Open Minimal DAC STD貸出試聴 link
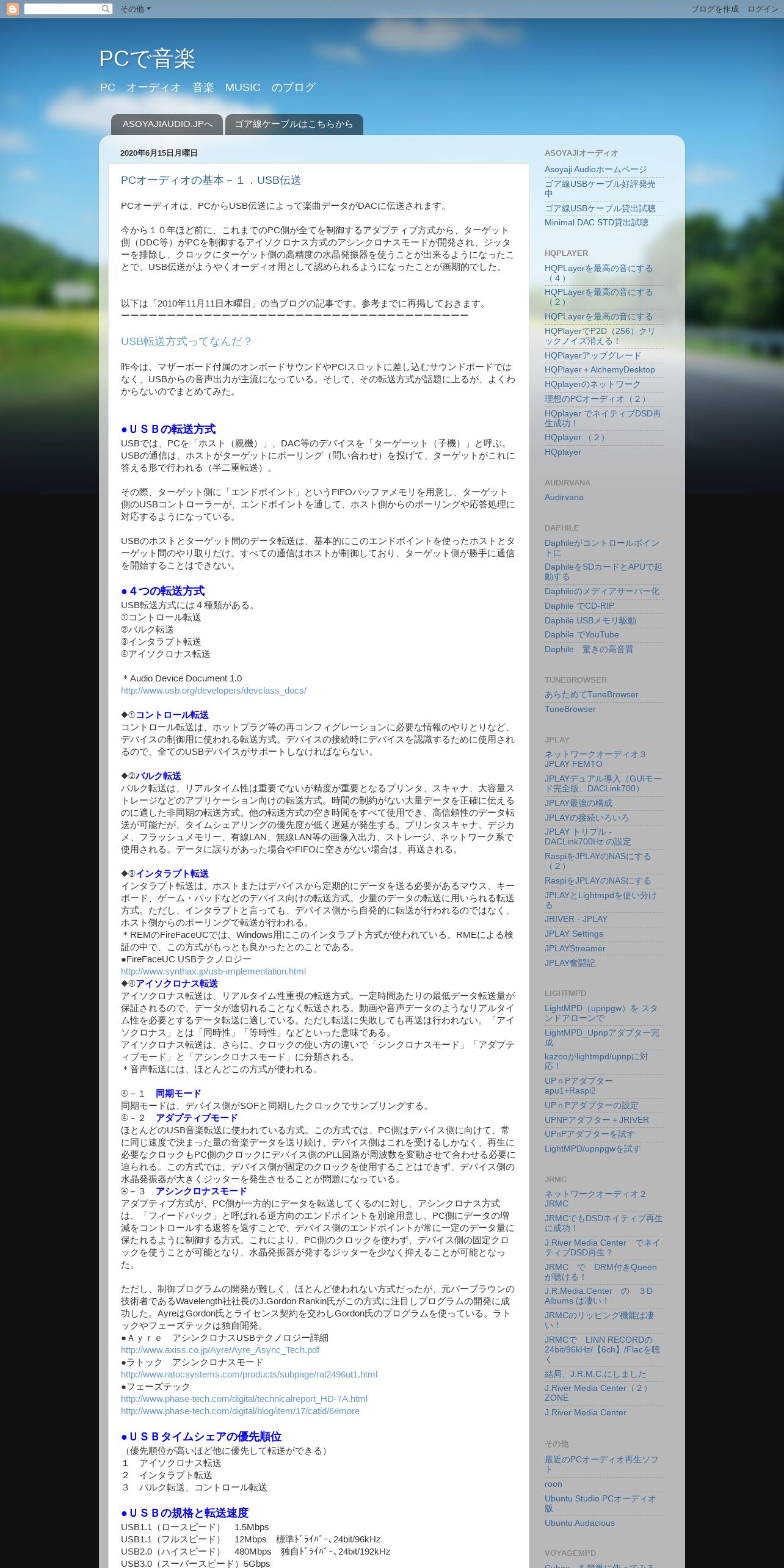Image resolution: width=784 pixels, height=1568 pixels. coord(597,222)
